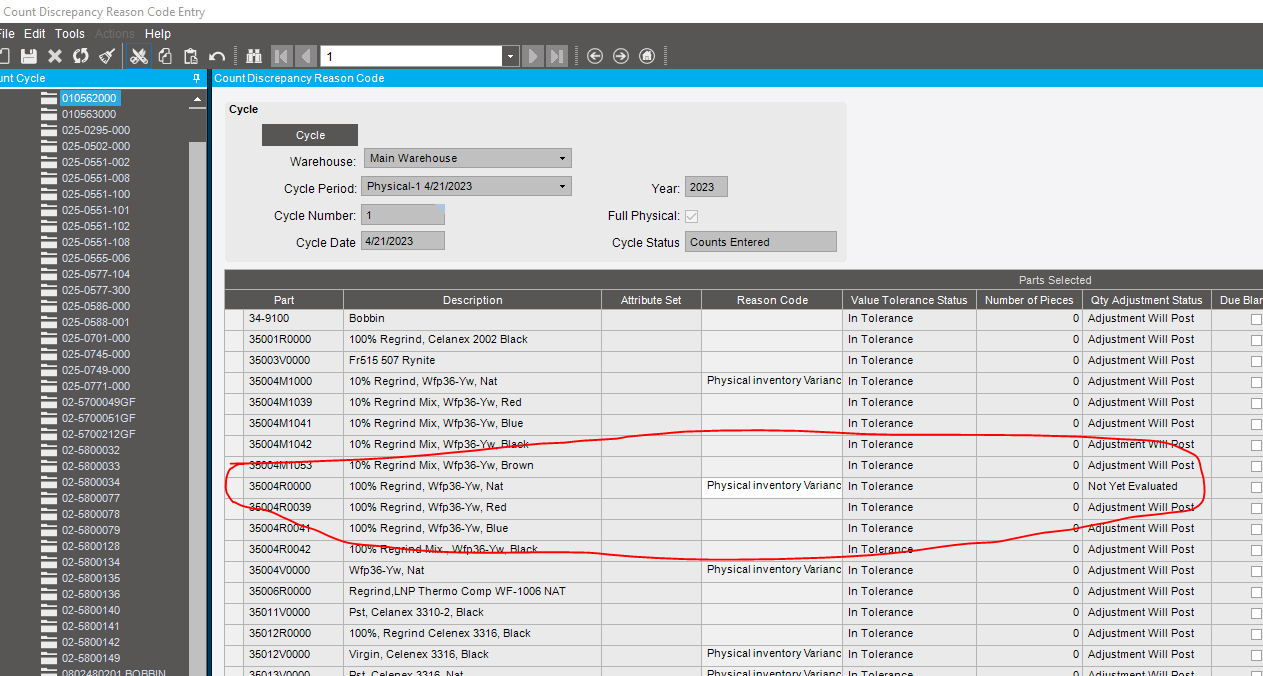Open the Help menu

158,34
